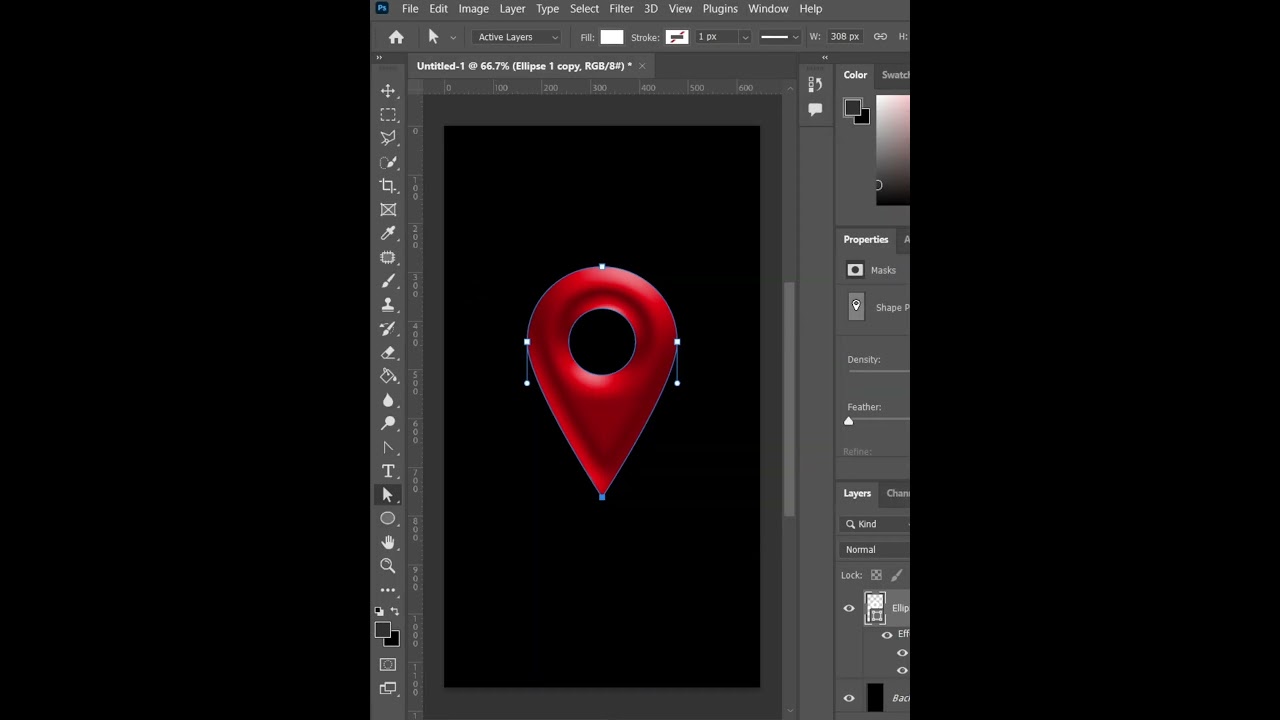Screen dimensions: 1280x720
Task: Select the Crop tool
Action: (x=388, y=186)
